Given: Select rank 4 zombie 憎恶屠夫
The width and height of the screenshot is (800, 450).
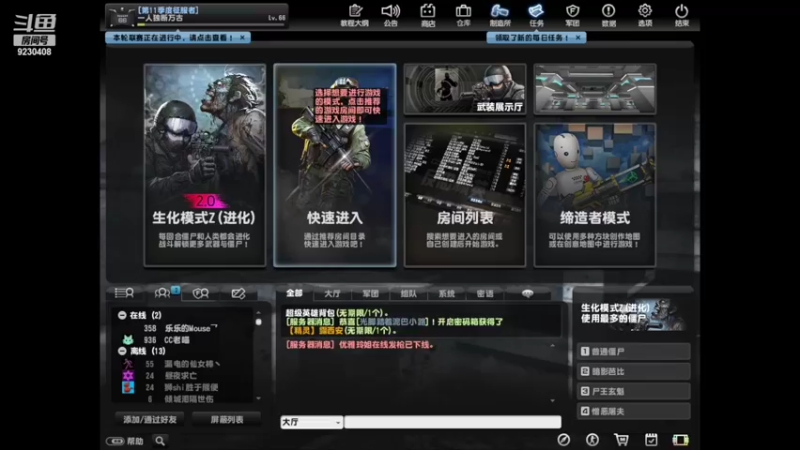Looking at the screenshot, I should 633,411.
